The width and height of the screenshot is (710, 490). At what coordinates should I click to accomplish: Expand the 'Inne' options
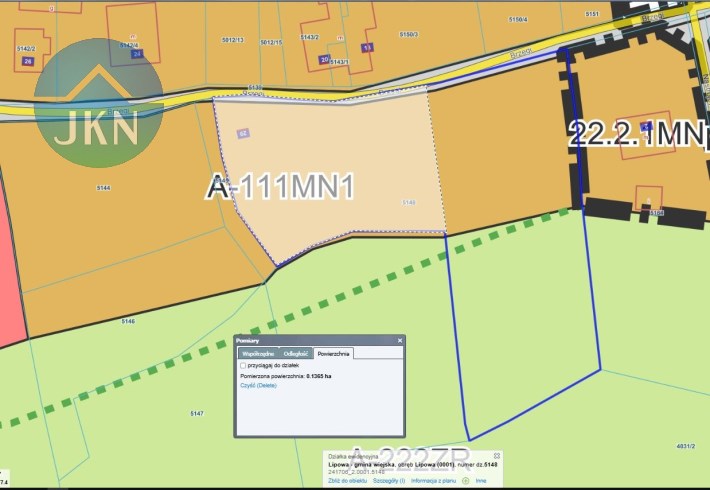[x=481, y=481]
